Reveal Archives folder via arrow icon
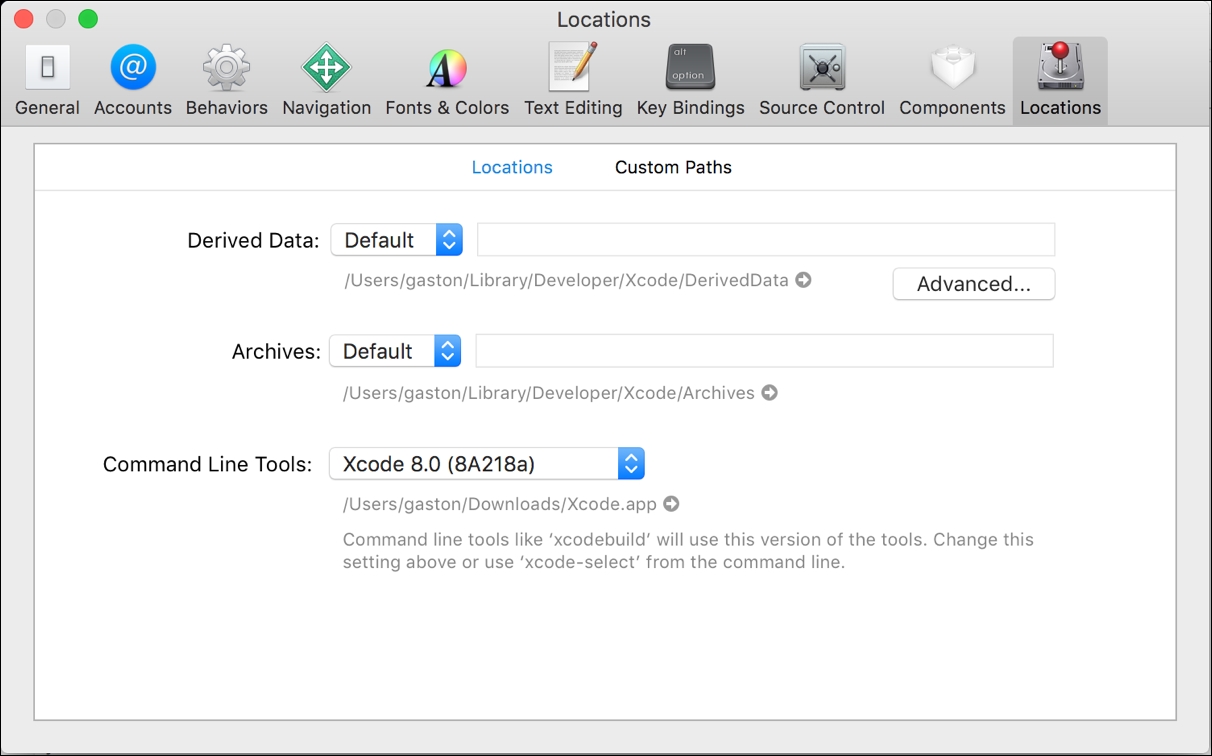 [x=769, y=393]
